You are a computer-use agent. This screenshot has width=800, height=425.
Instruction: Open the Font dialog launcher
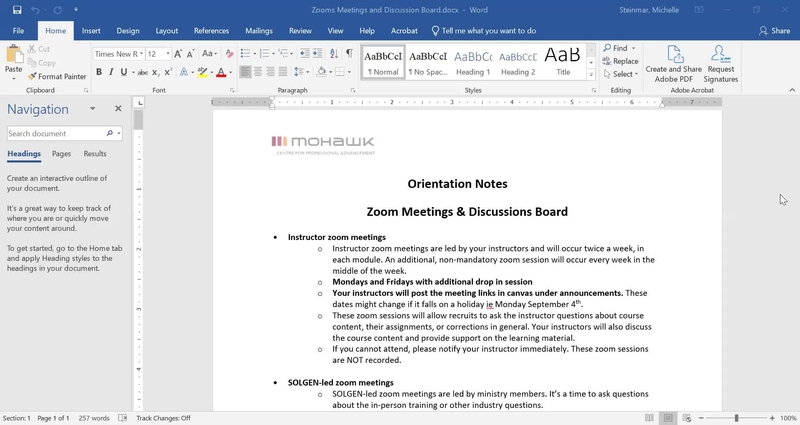(x=232, y=90)
